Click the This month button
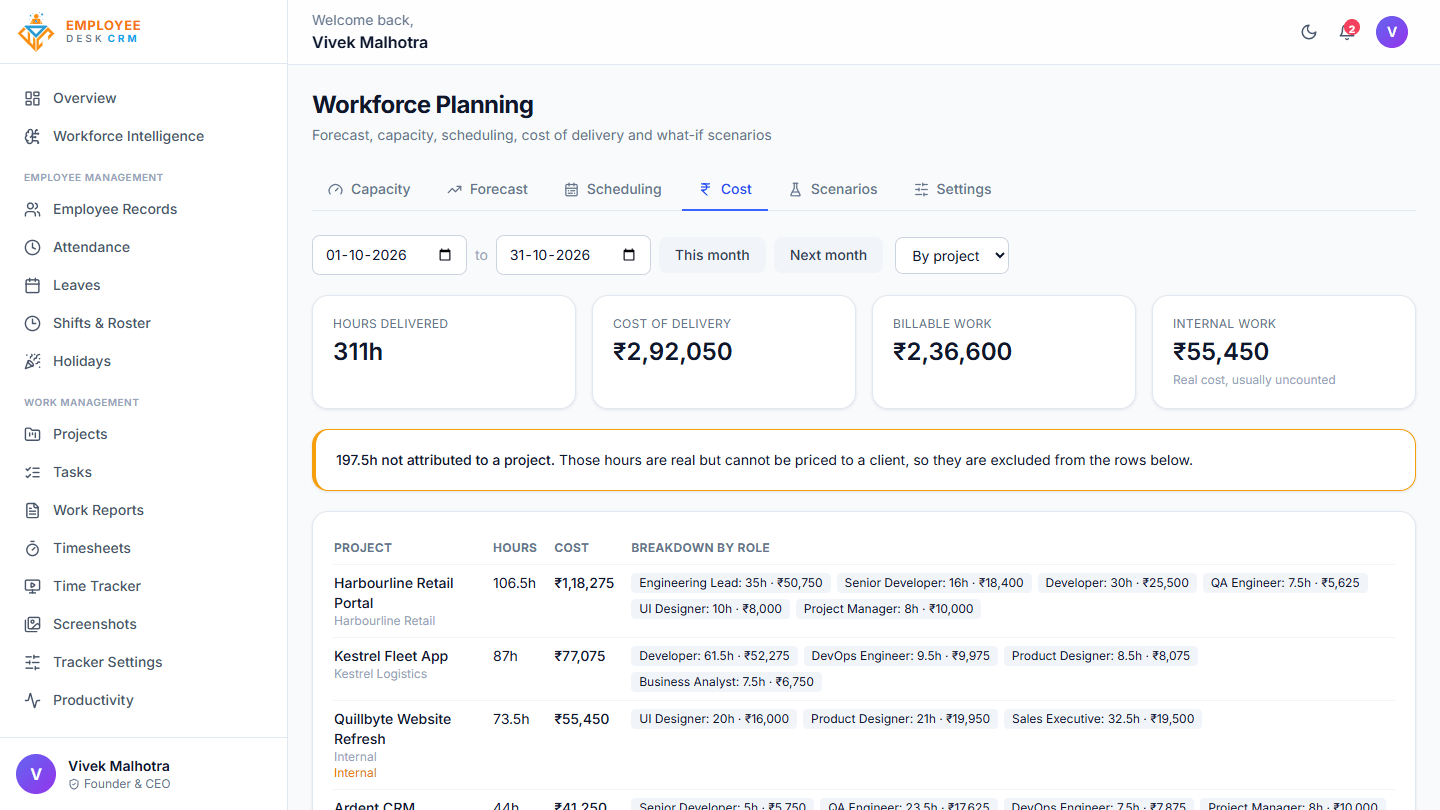The width and height of the screenshot is (1440, 810). pyautogui.click(x=712, y=255)
